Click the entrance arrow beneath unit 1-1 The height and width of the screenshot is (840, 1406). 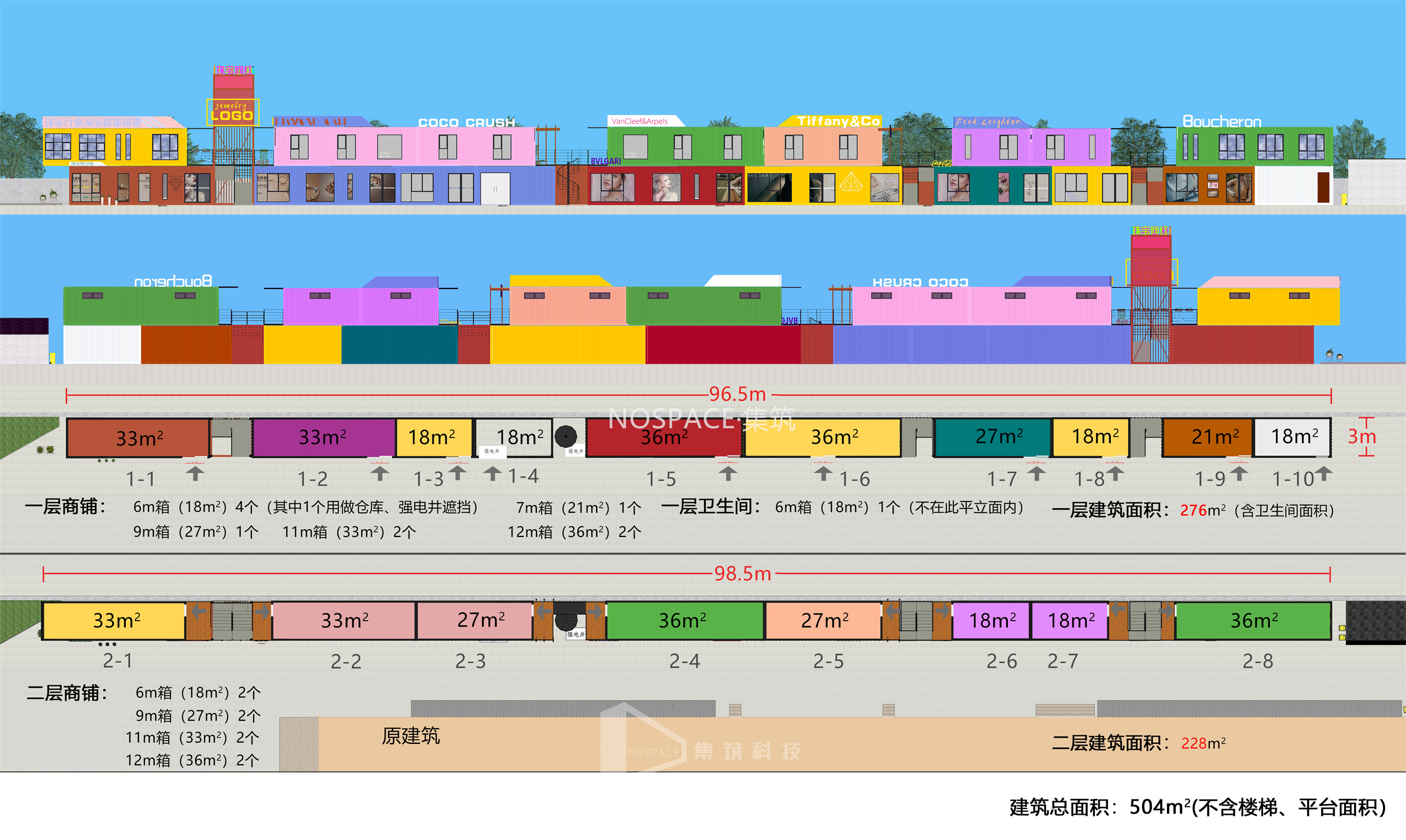(195, 472)
